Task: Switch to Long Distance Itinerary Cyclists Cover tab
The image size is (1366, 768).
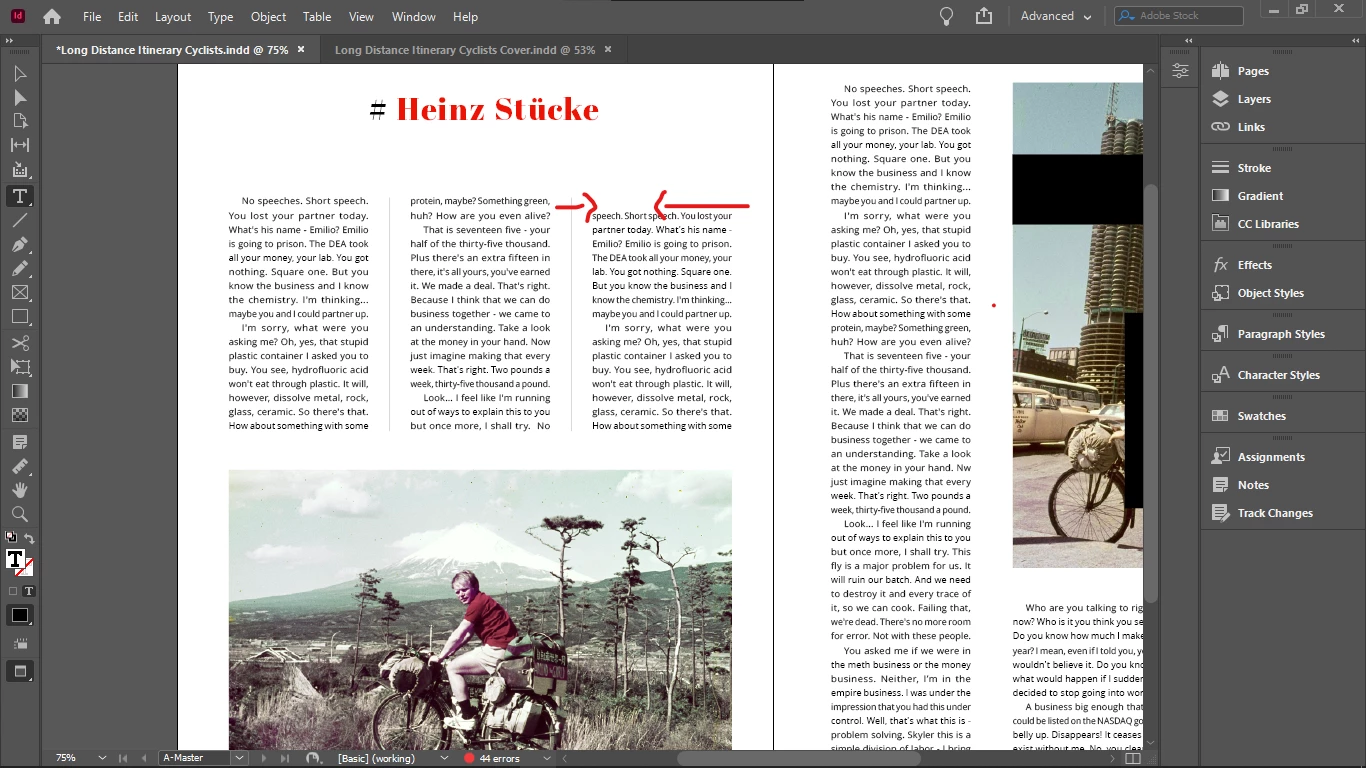Action: pos(465,50)
